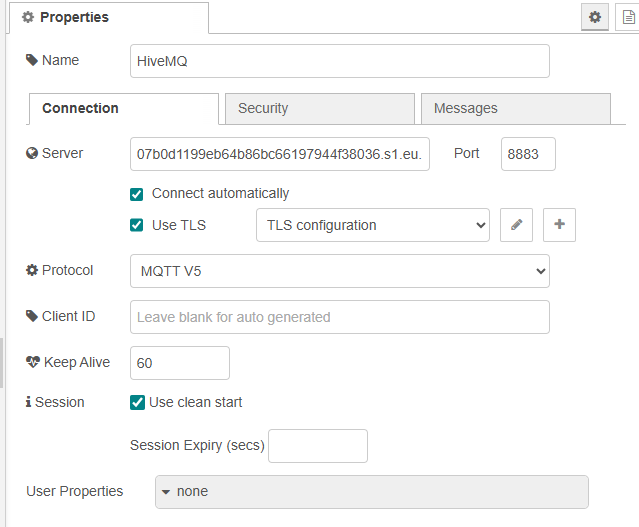Click the Server globe icon
The height and width of the screenshot is (527, 639).
tap(32, 153)
